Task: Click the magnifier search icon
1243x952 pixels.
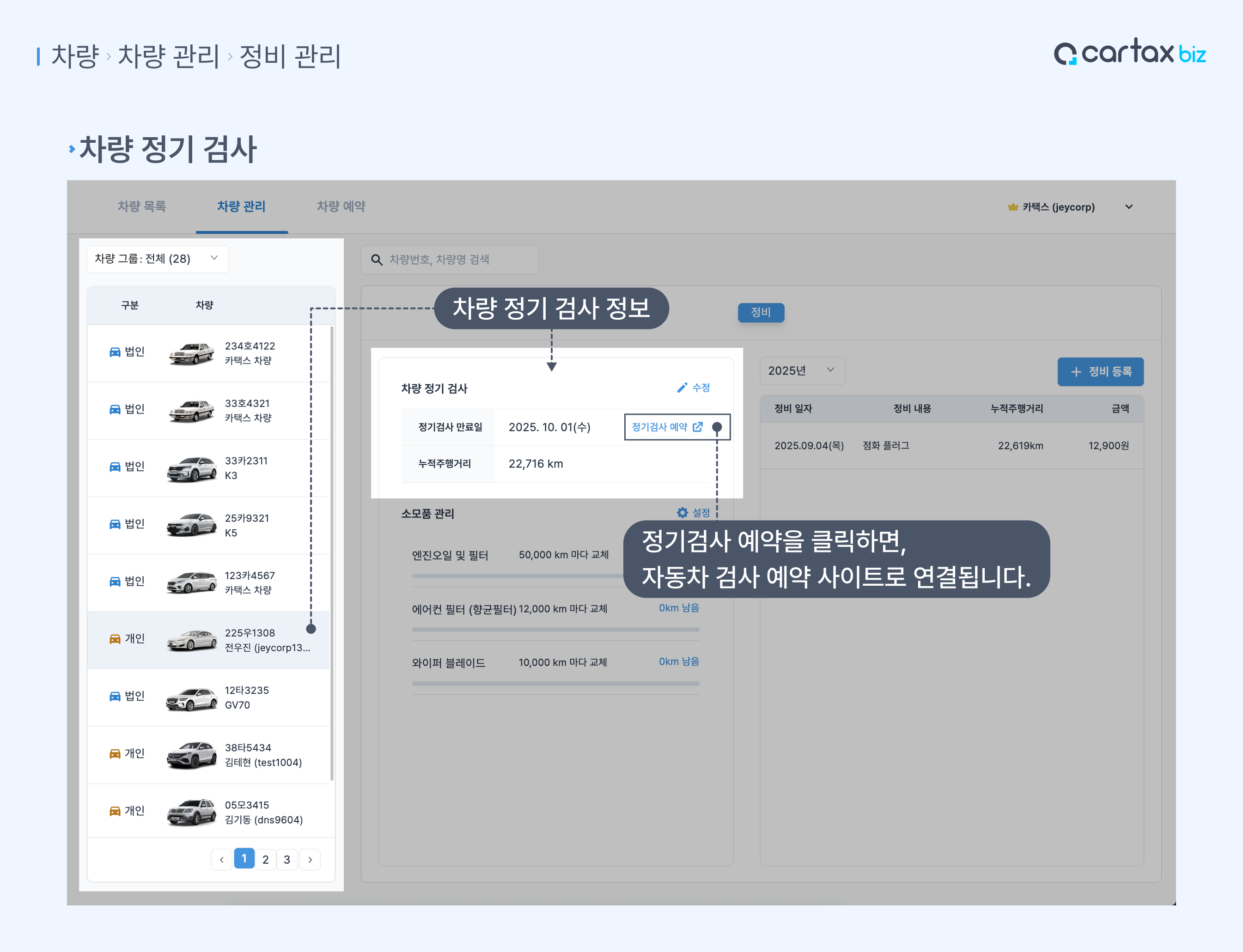Action: coord(376,260)
